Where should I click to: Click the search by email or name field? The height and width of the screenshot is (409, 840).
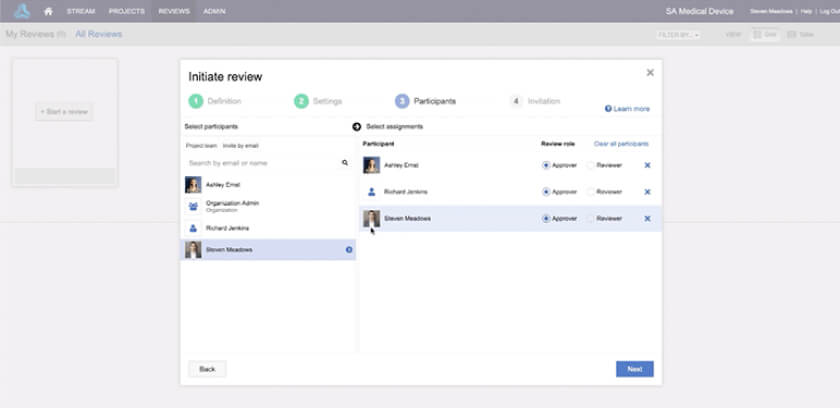pyautogui.click(x=262, y=162)
